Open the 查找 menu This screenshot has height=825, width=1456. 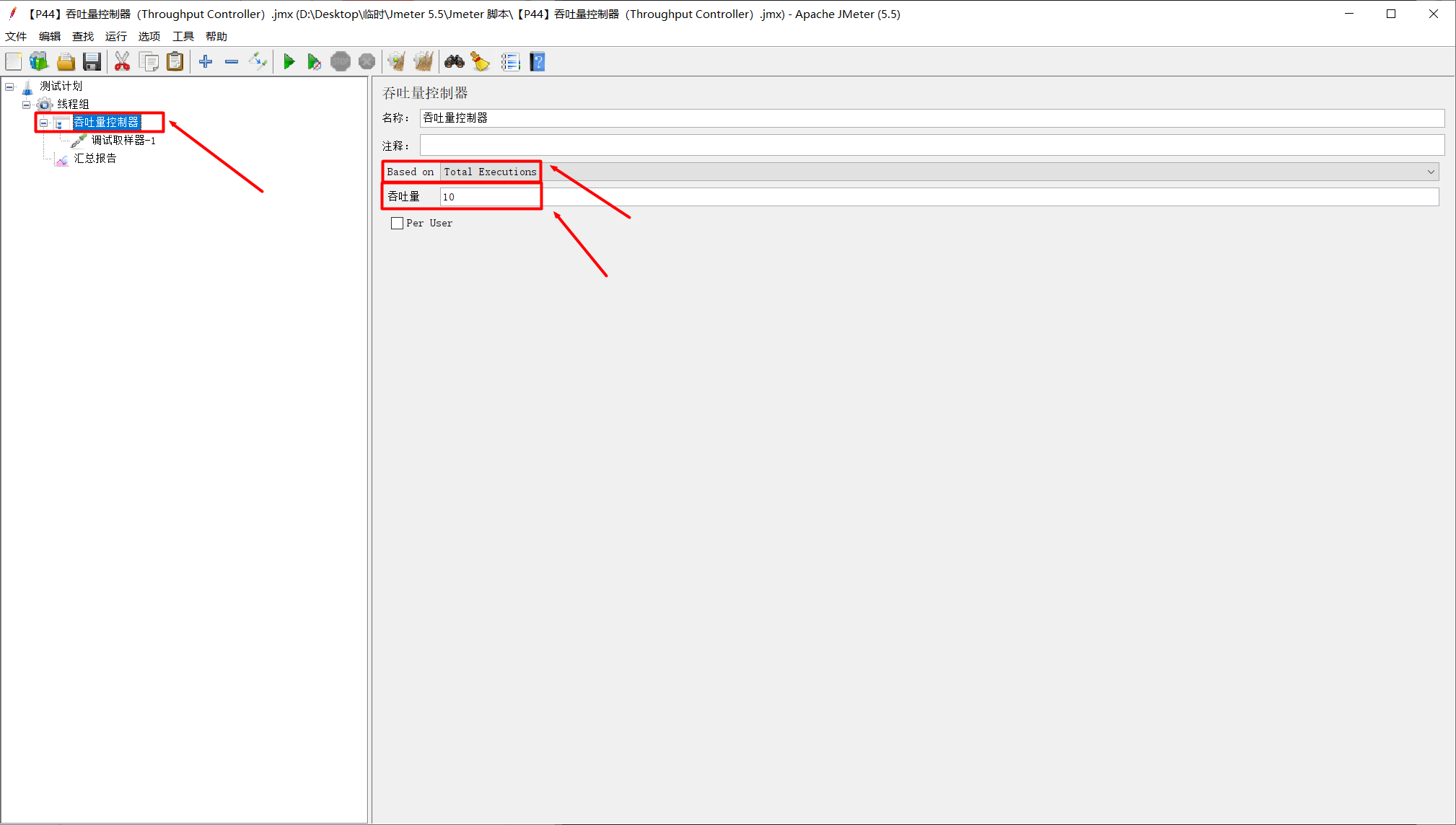coord(83,37)
